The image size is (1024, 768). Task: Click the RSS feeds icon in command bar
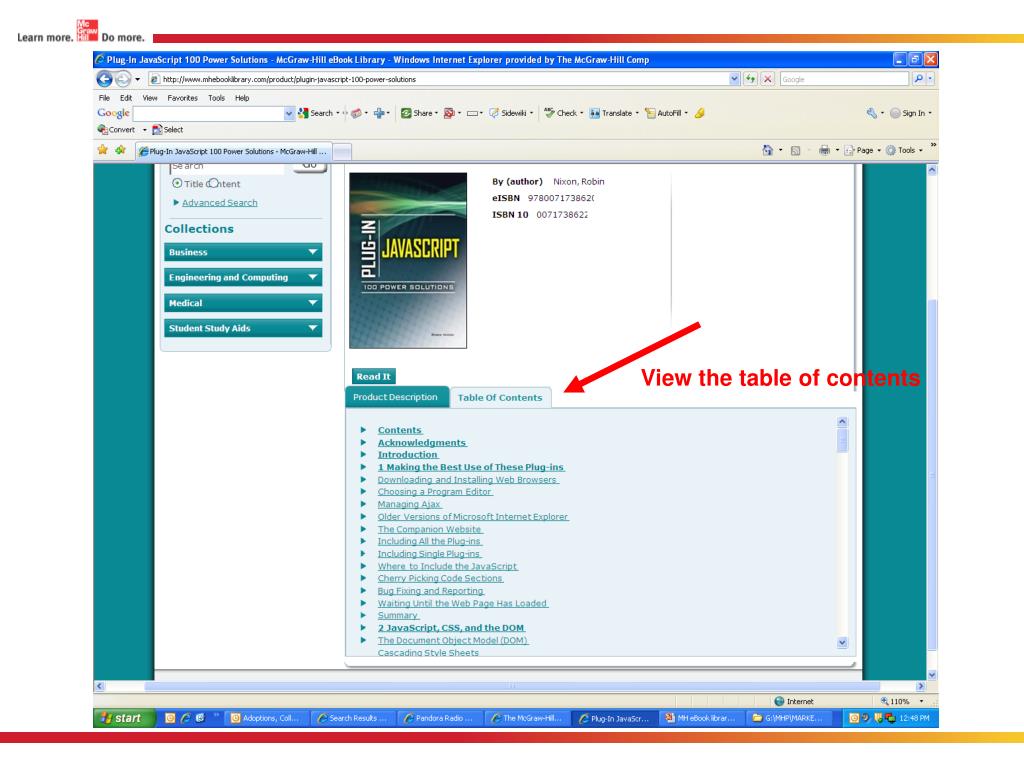tap(795, 150)
